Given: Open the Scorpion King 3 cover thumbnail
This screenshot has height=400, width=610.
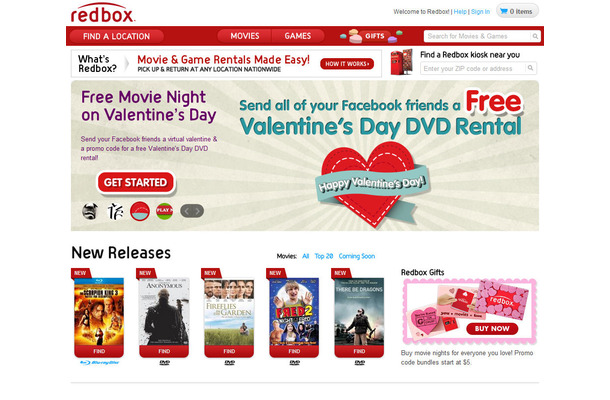Looking at the screenshot, I should (99, 311).
